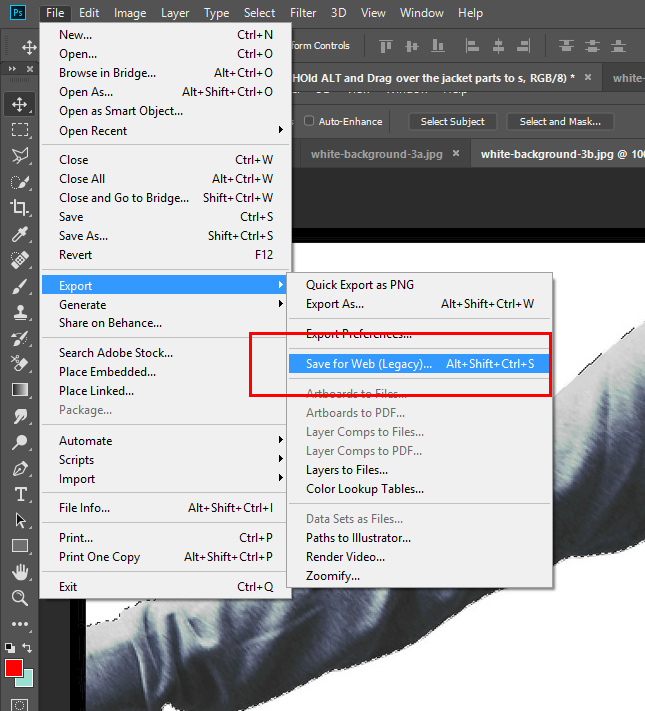The image size is (645, 711).
Task: Select the Horizontal Type tool
Action: (19, 494)
